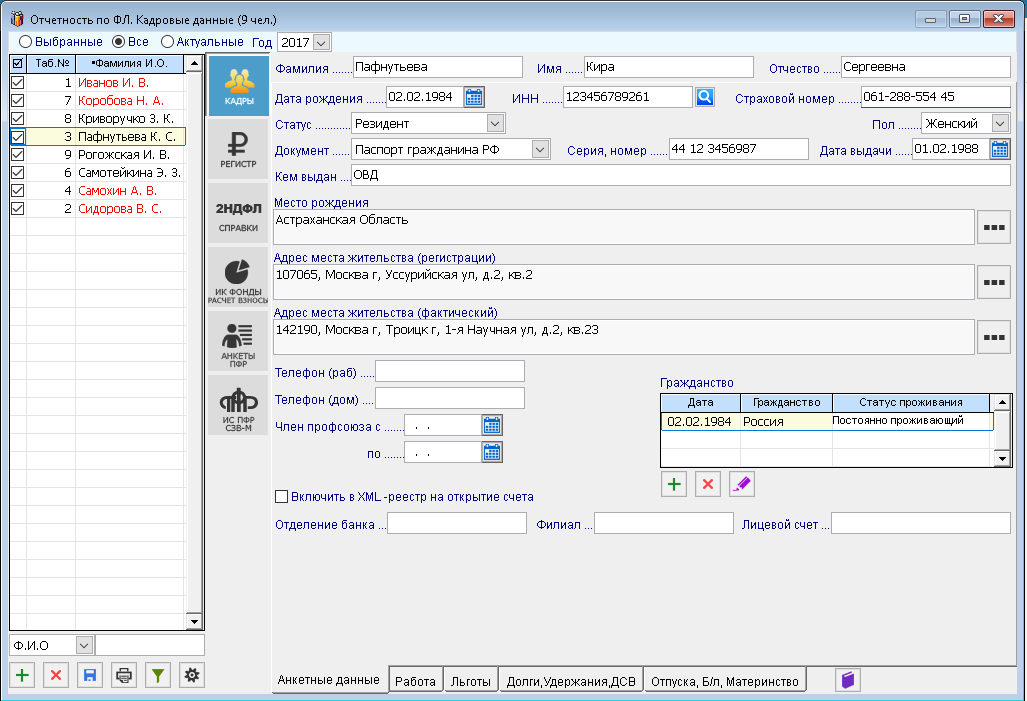Click the Телефон (раб) field
The image size is (1027, 701).
coord(449,371)
